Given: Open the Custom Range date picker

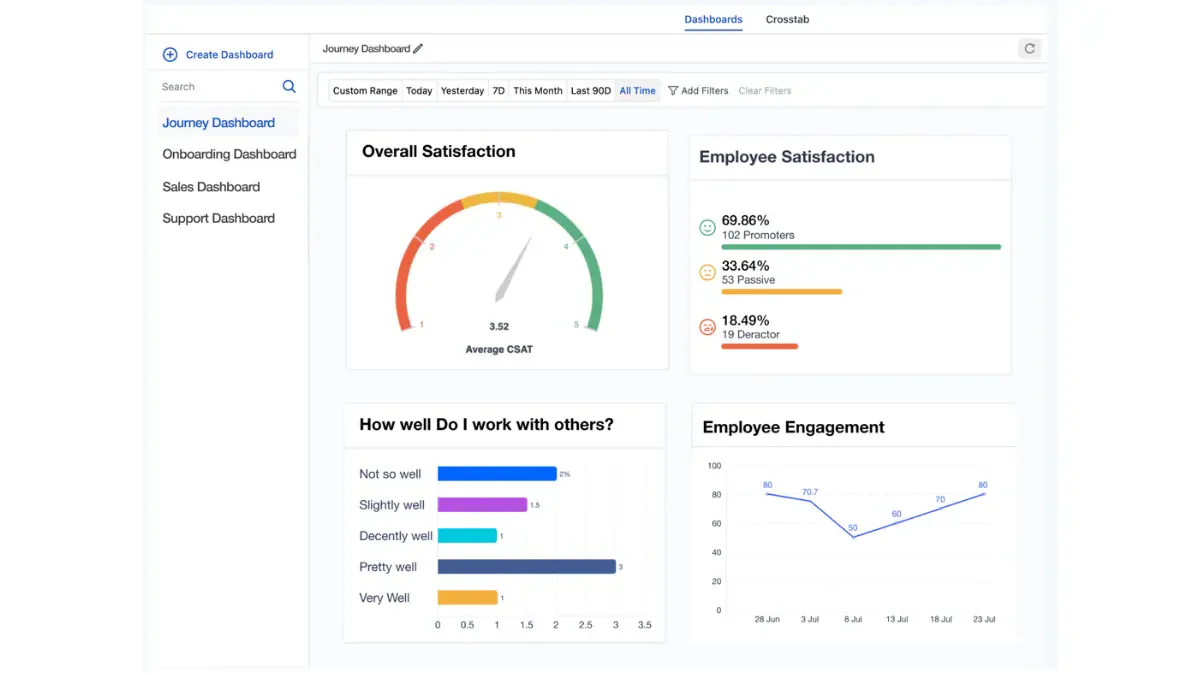Looking at the screenshot, I should (x=365, y=91).
